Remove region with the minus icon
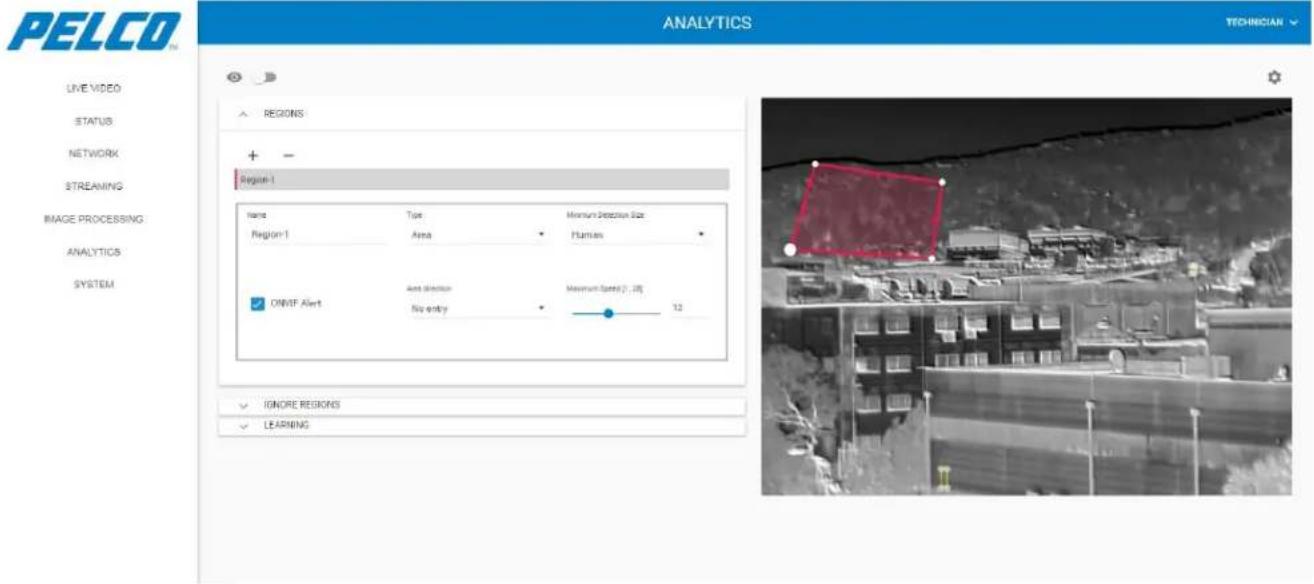Screen dimensions: 1314x584 point(288,156)
